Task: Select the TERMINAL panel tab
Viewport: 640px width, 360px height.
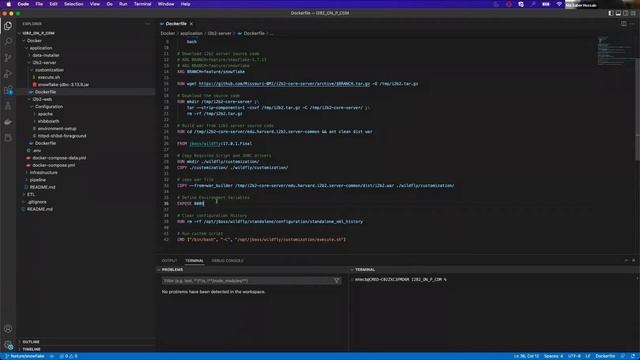Action: [194, 260]
